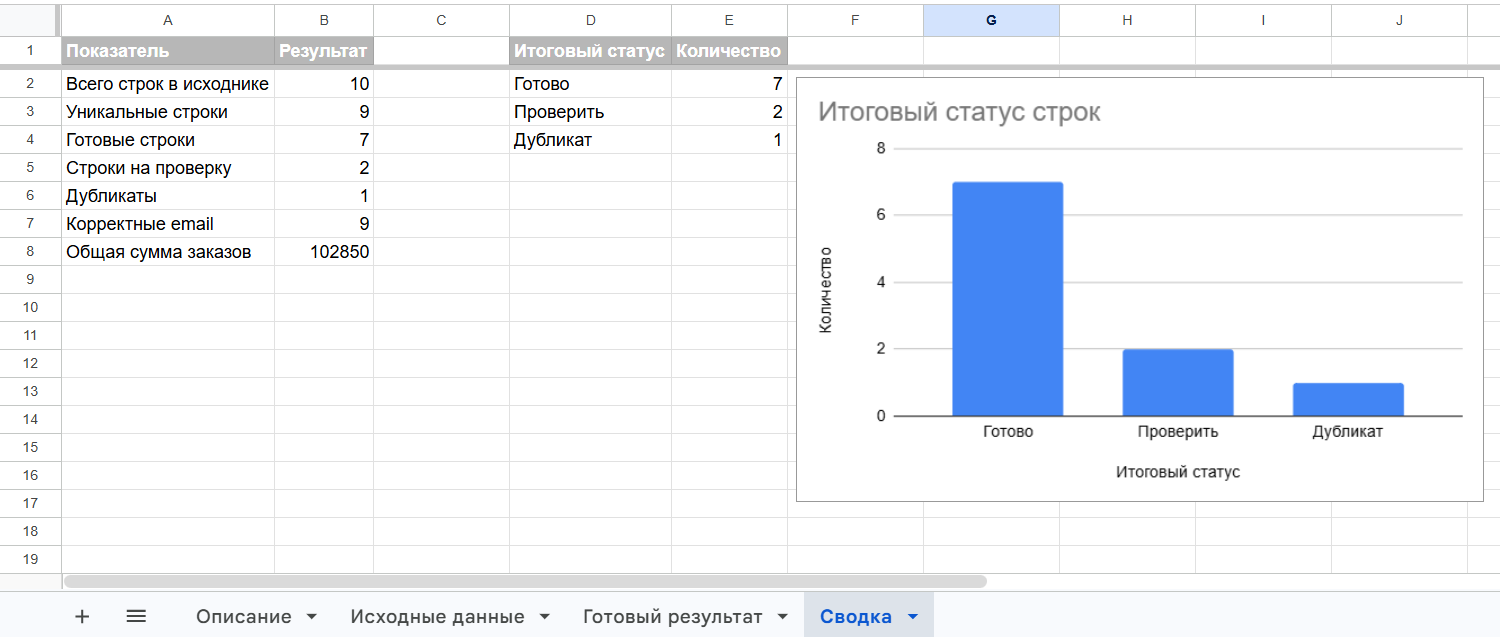Viewport: 1500px width, 637px height.
Task: Click the select-all corner box
Action: click(x=30, y=20)
